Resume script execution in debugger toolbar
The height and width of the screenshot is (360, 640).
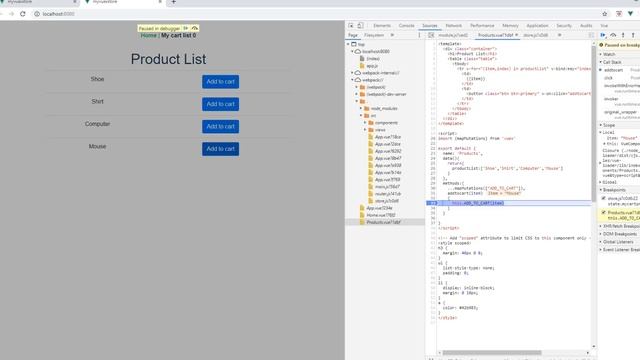(603, 35)
